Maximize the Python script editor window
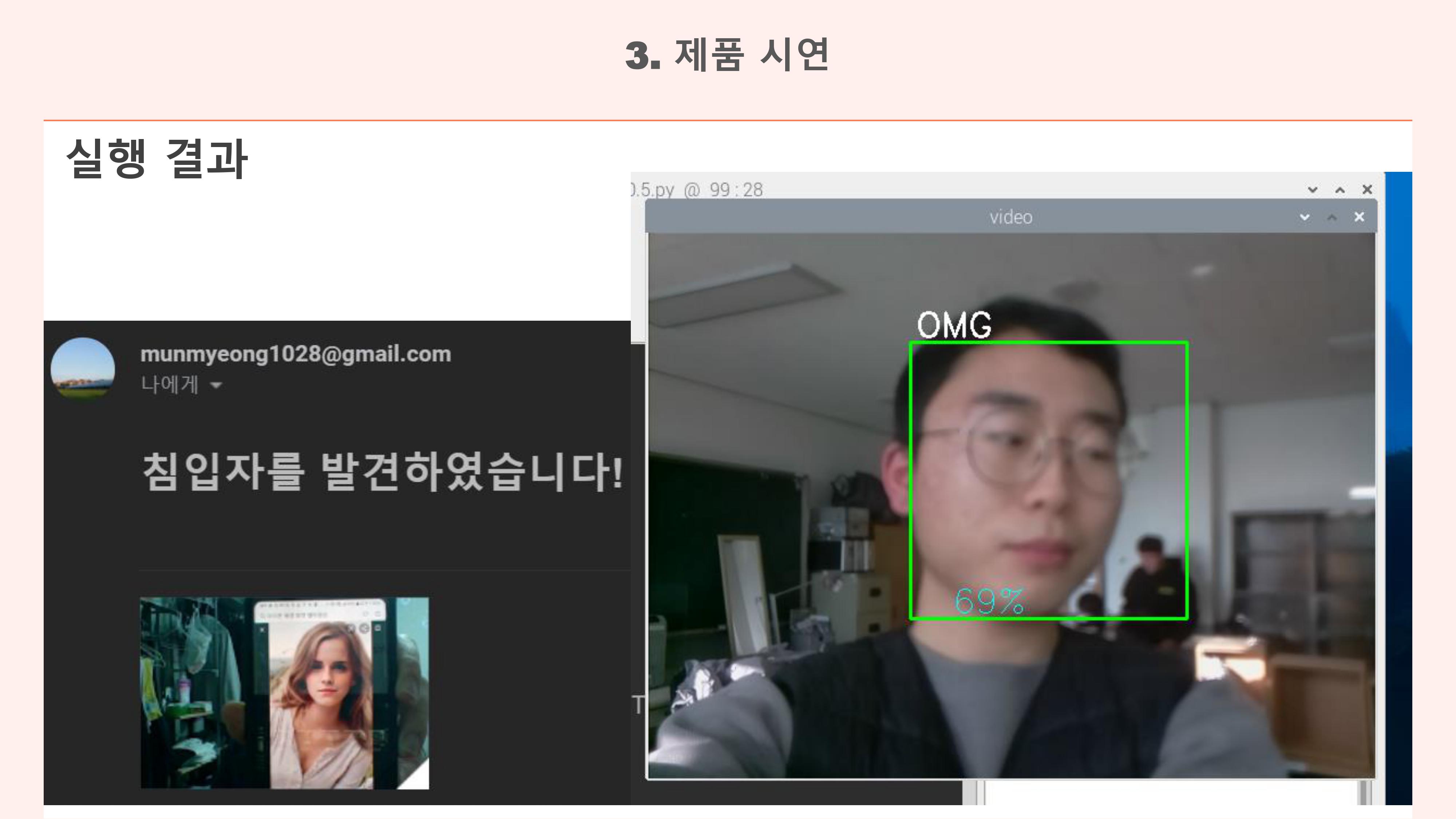This screenshot has height=819, width=1456. click(1340, 190)
